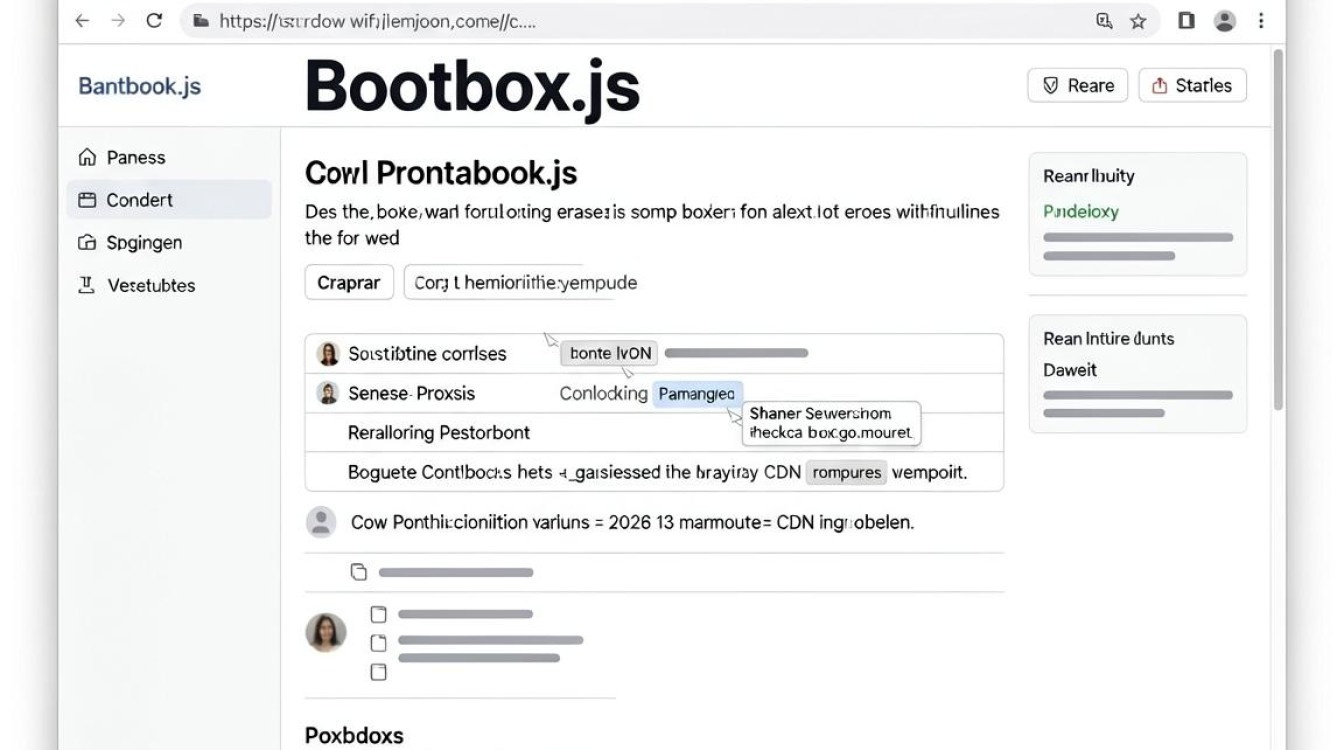Click the Vesetubtes sidebar icon
This screenshot has height=750, width=1344.
click(87, 286)
